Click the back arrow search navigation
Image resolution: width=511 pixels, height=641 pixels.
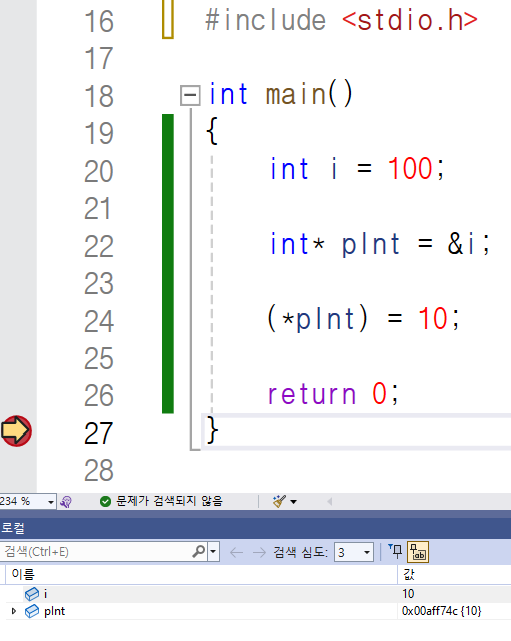click(236, 553)
